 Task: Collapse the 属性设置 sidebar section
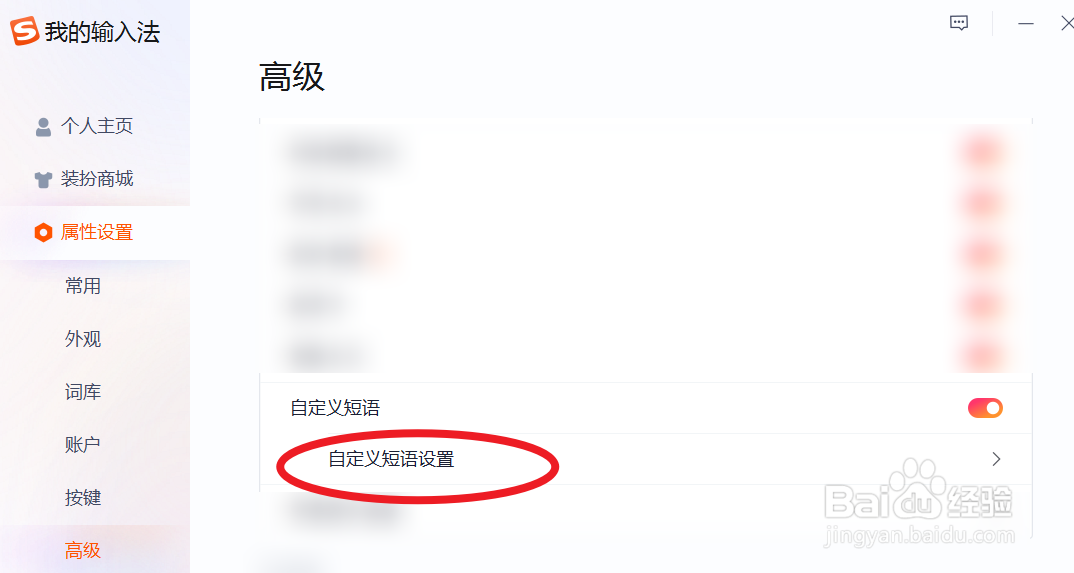point(95,233)
